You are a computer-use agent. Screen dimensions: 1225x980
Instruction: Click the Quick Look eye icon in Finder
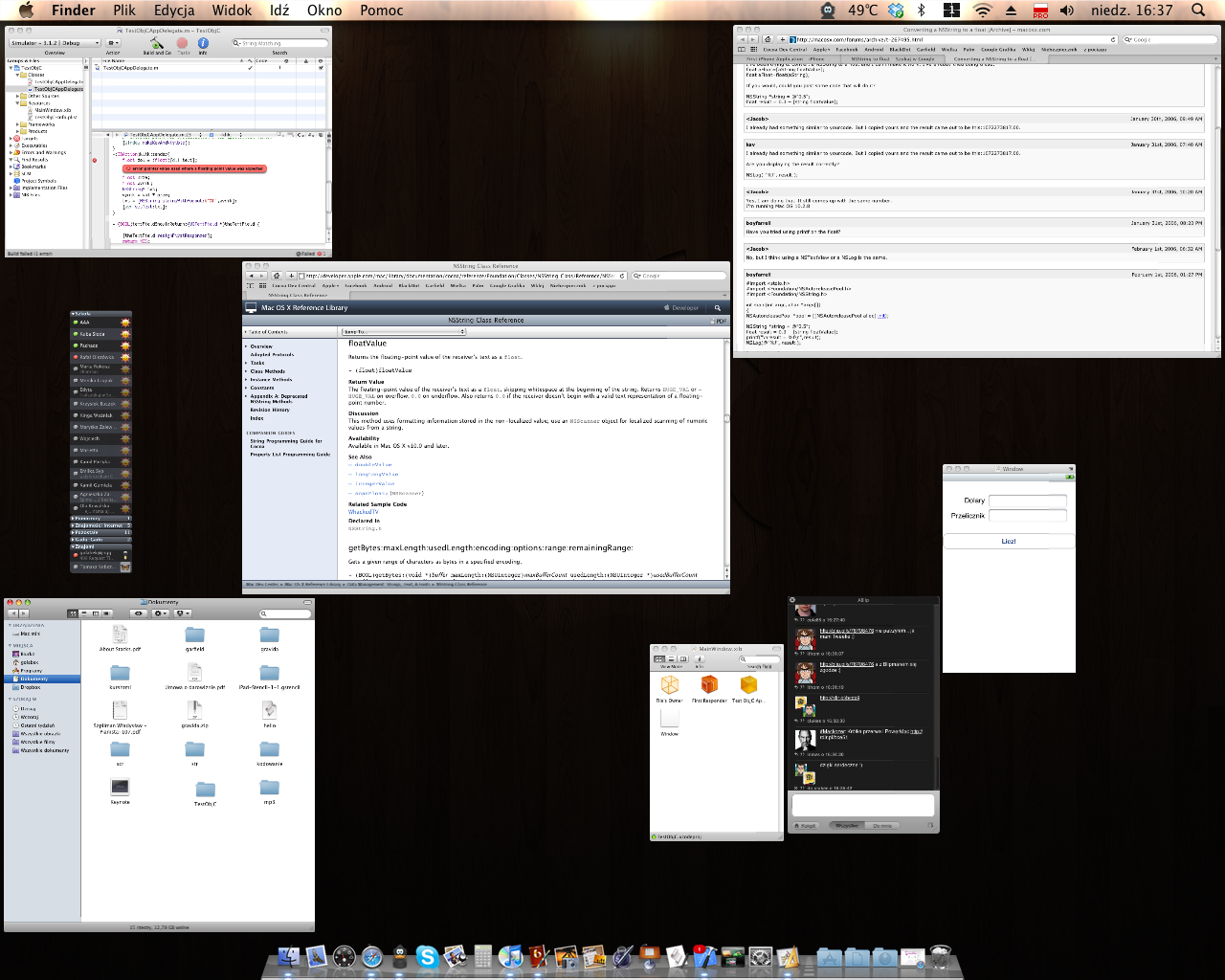pos(139,613)
